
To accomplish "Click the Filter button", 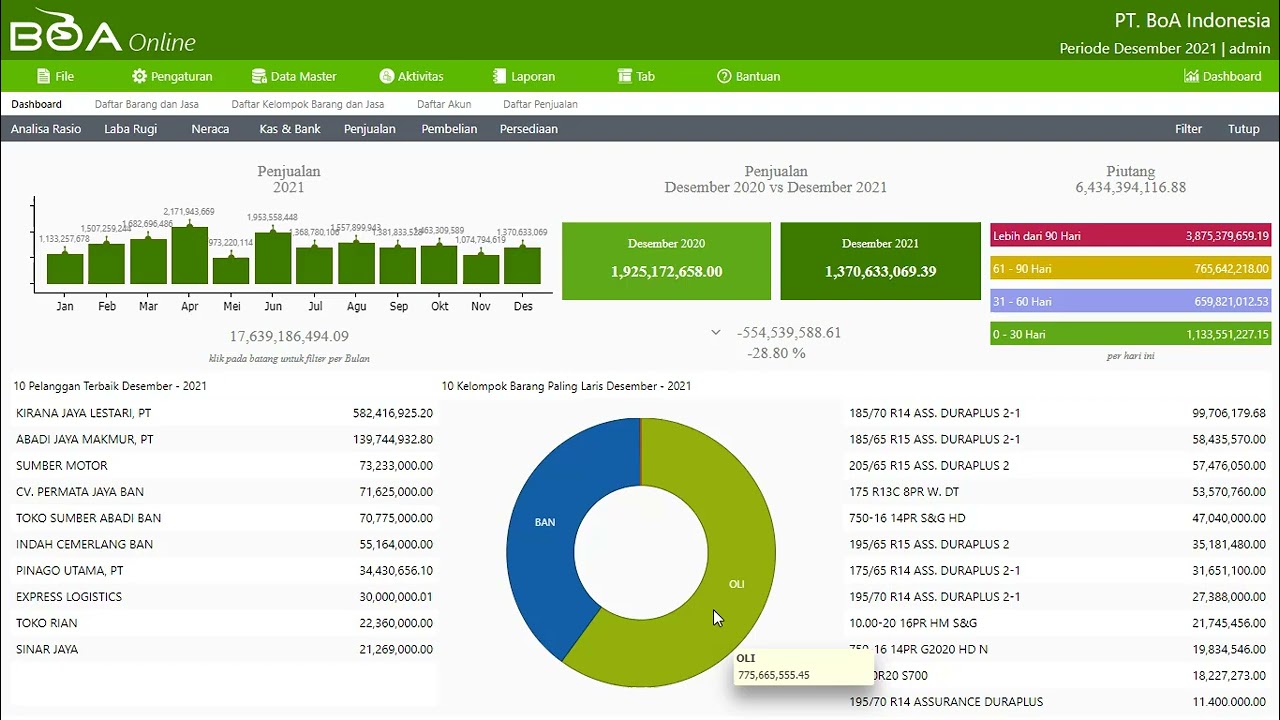I will tap(1189, 129).
